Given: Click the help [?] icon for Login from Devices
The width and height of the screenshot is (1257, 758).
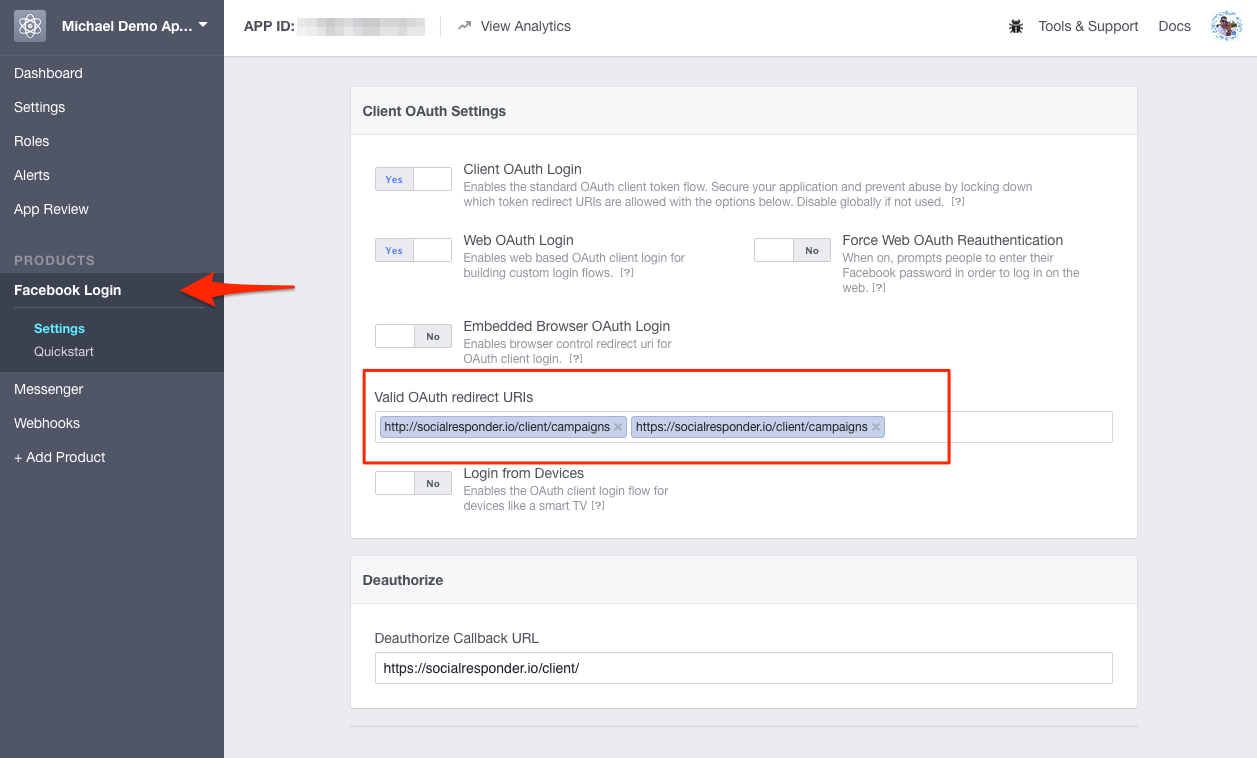Looking at the screenshot, I should click(598, 506).
